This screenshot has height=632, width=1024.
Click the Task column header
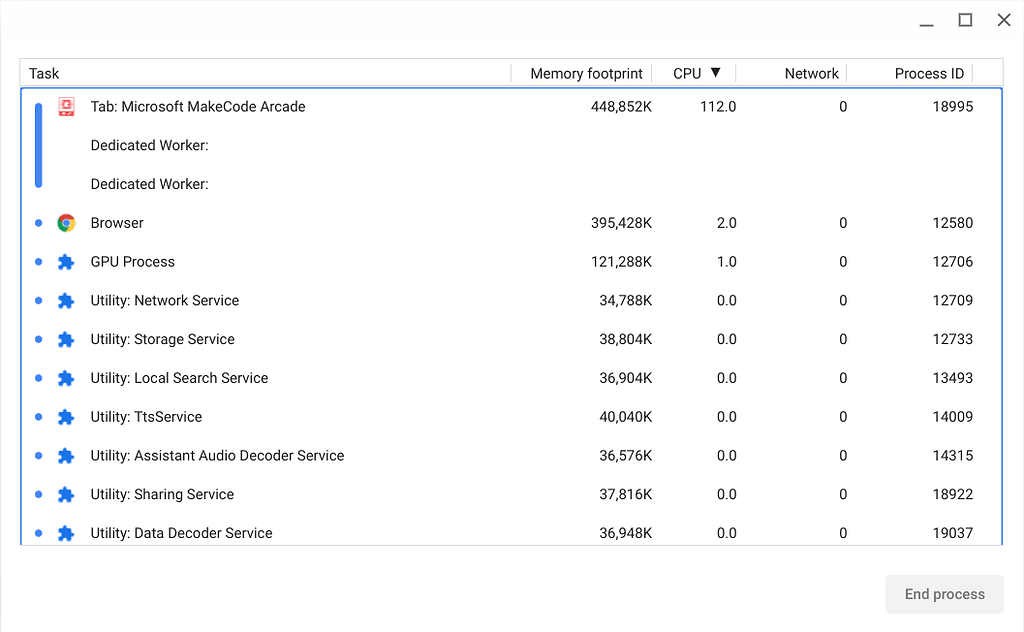tap(44, 73)
